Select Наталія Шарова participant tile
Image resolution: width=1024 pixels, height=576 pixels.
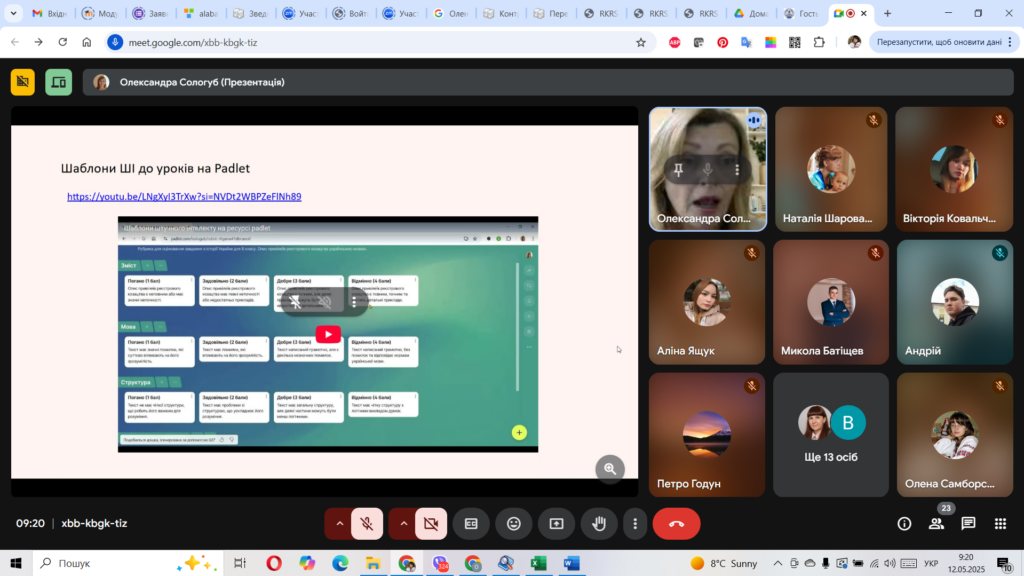831,169
